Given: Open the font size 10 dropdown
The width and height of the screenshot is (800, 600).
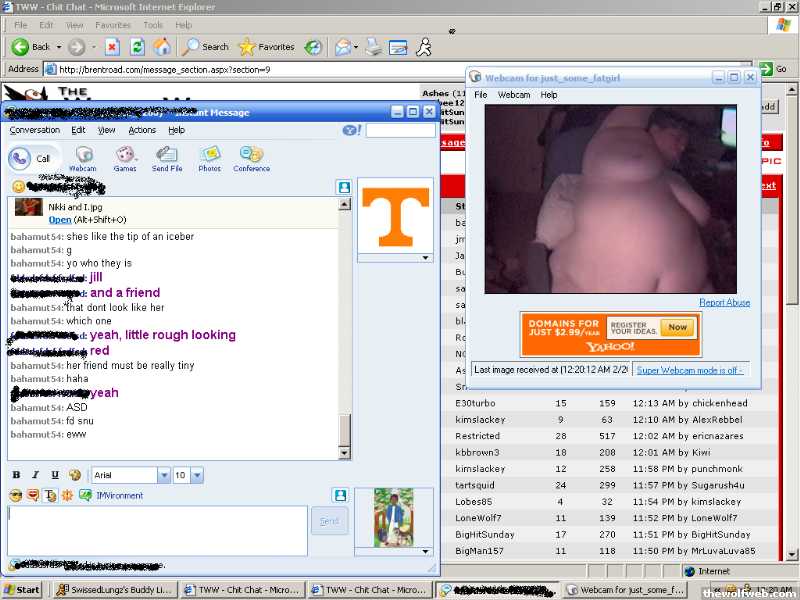Looking at the screenshot, I should coord(197,475).
